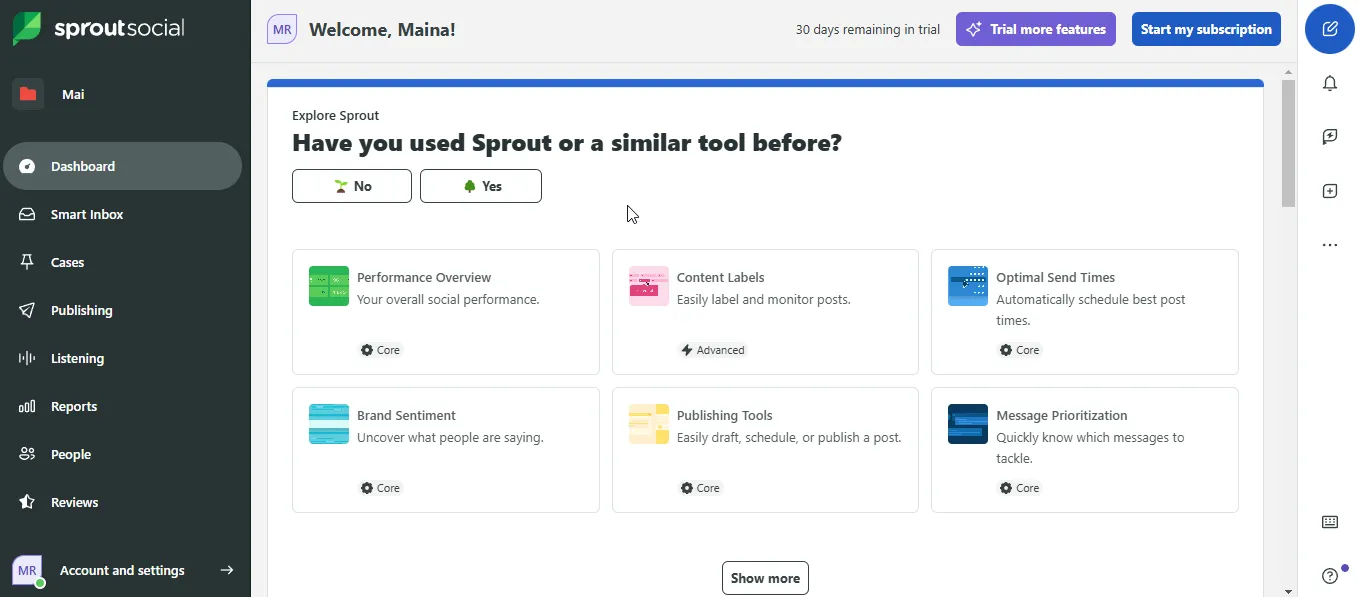Click the Advanced tag on Content Labels
The image size is (1359, 597).
(713, 350)
